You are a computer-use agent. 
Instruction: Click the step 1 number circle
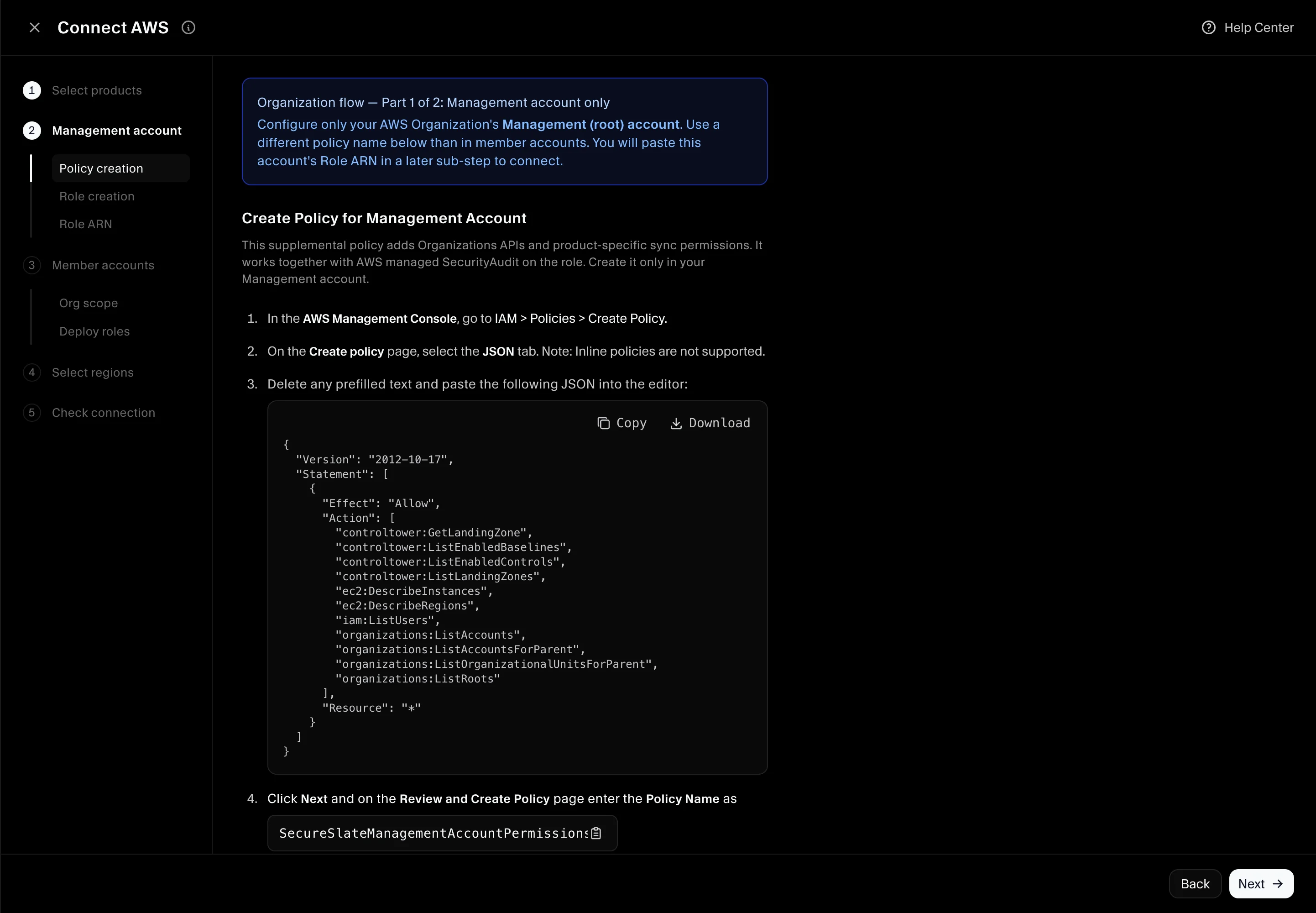coord(32,90)
